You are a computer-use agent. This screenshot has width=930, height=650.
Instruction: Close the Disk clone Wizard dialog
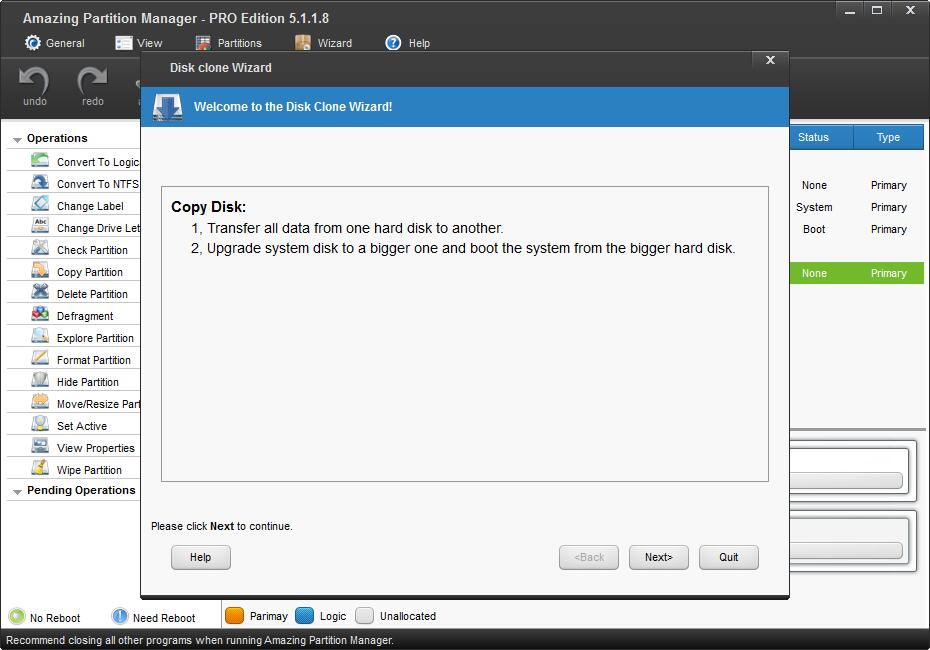(770, 60)
